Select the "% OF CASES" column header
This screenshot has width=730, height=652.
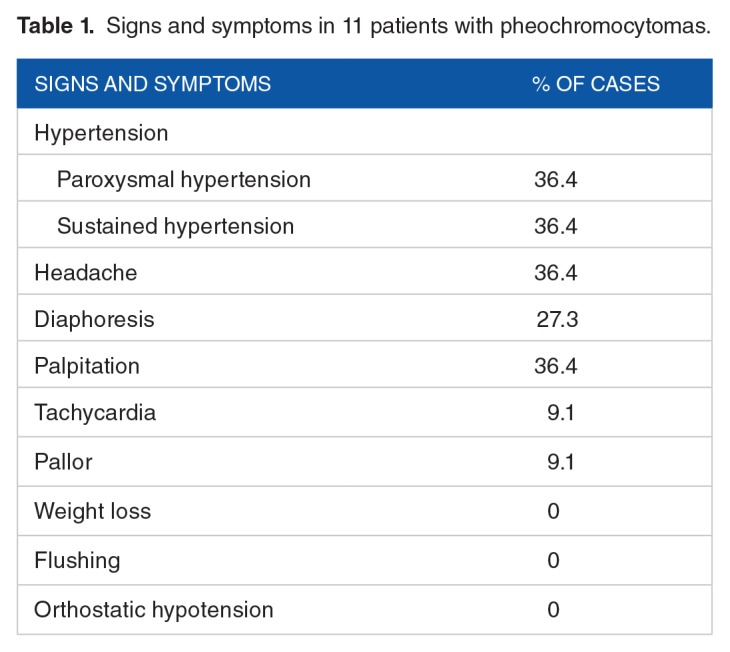click(x=595, y=84)
